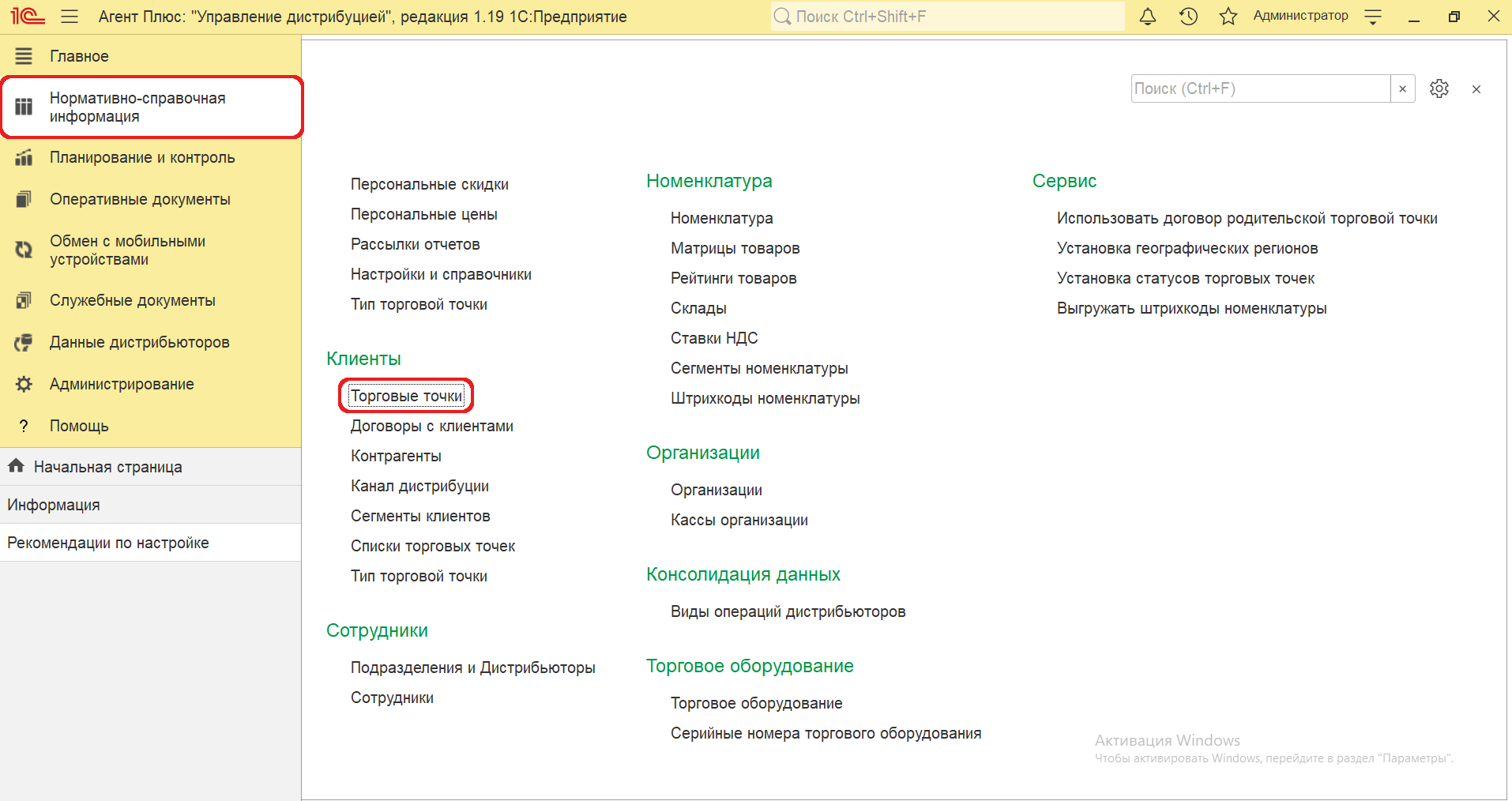
Task: Click the notifications bell icon
Action: (1147, 17)
